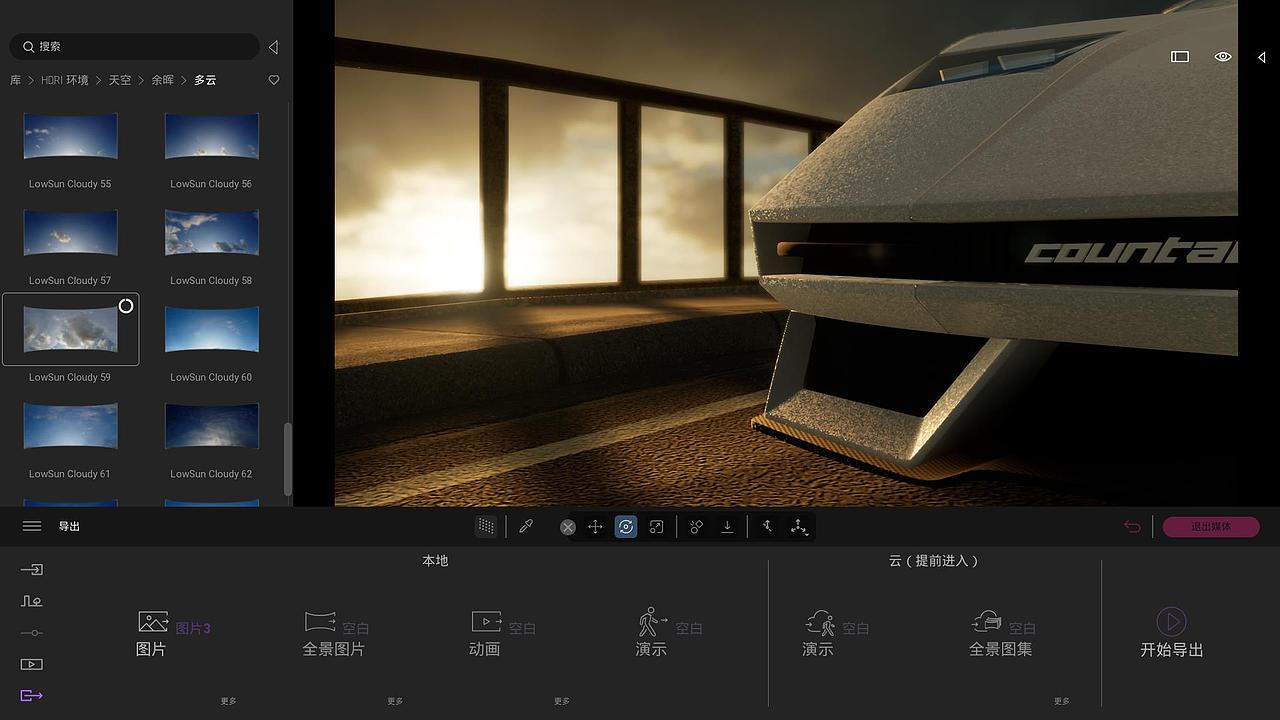The height and width of the screenshot is (720, 1280).
Task: Go to the 余晖 breadcrumb
Action: (x=163, y=80)
